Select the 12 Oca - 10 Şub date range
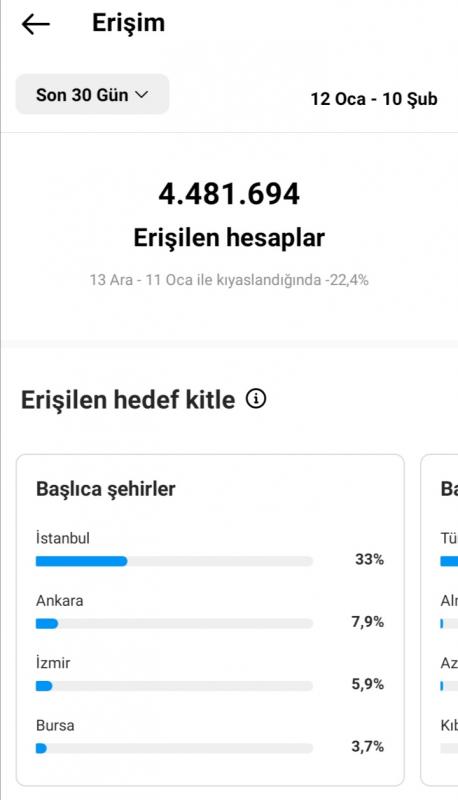 [x=374, y=98]
